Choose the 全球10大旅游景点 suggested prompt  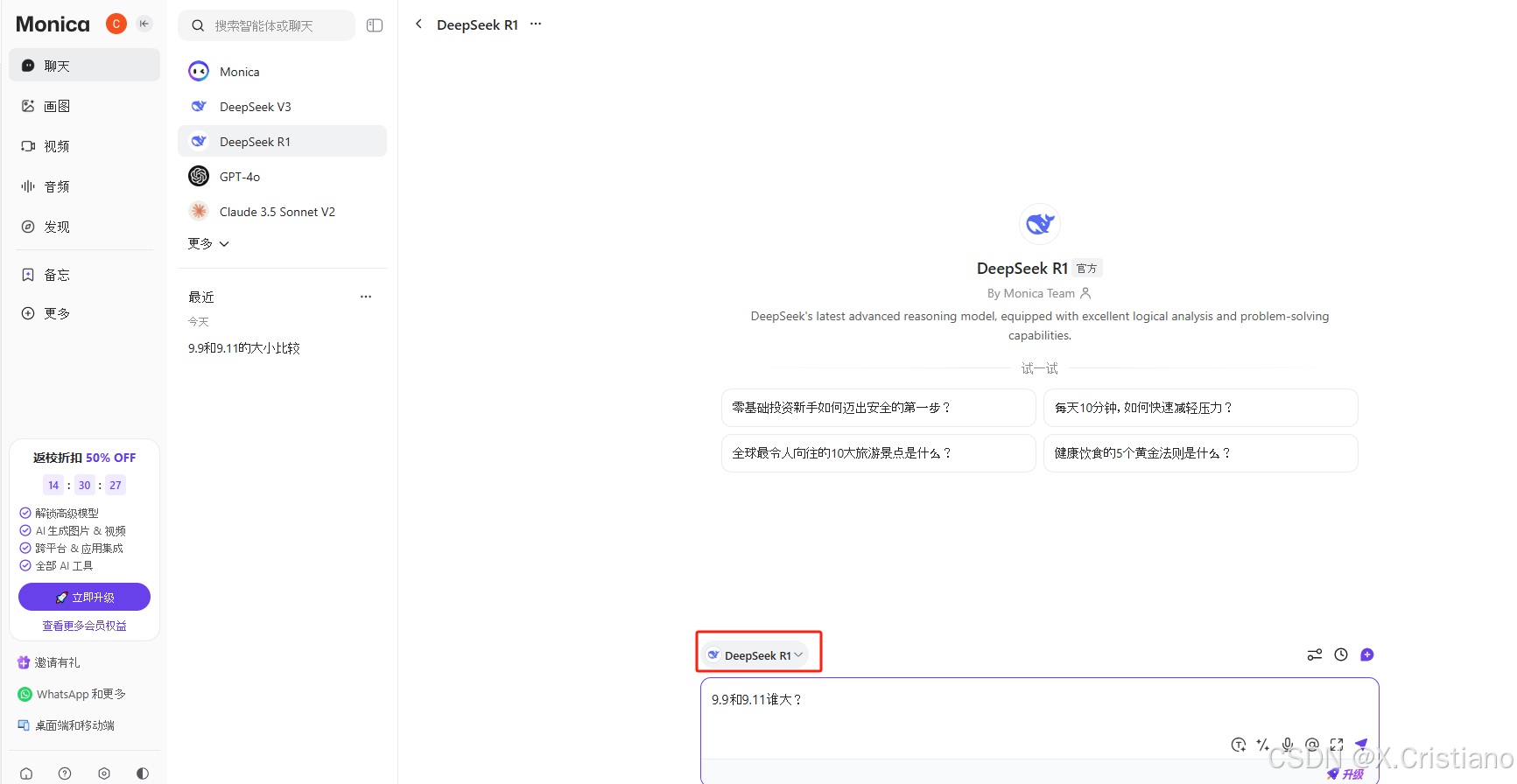coord(878,453)
